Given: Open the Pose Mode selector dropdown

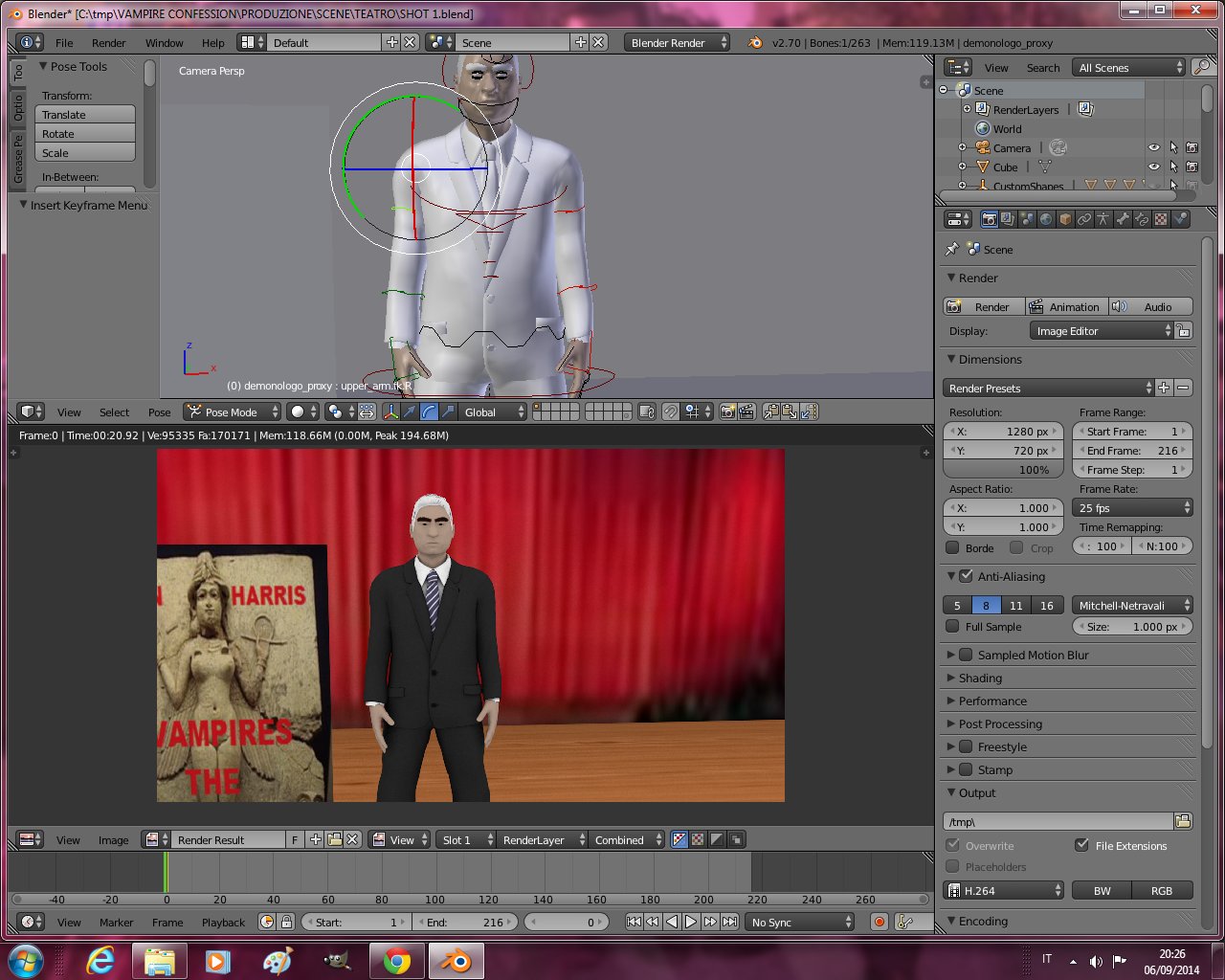Looking at the screenshot, I should (x=233, y=412).
